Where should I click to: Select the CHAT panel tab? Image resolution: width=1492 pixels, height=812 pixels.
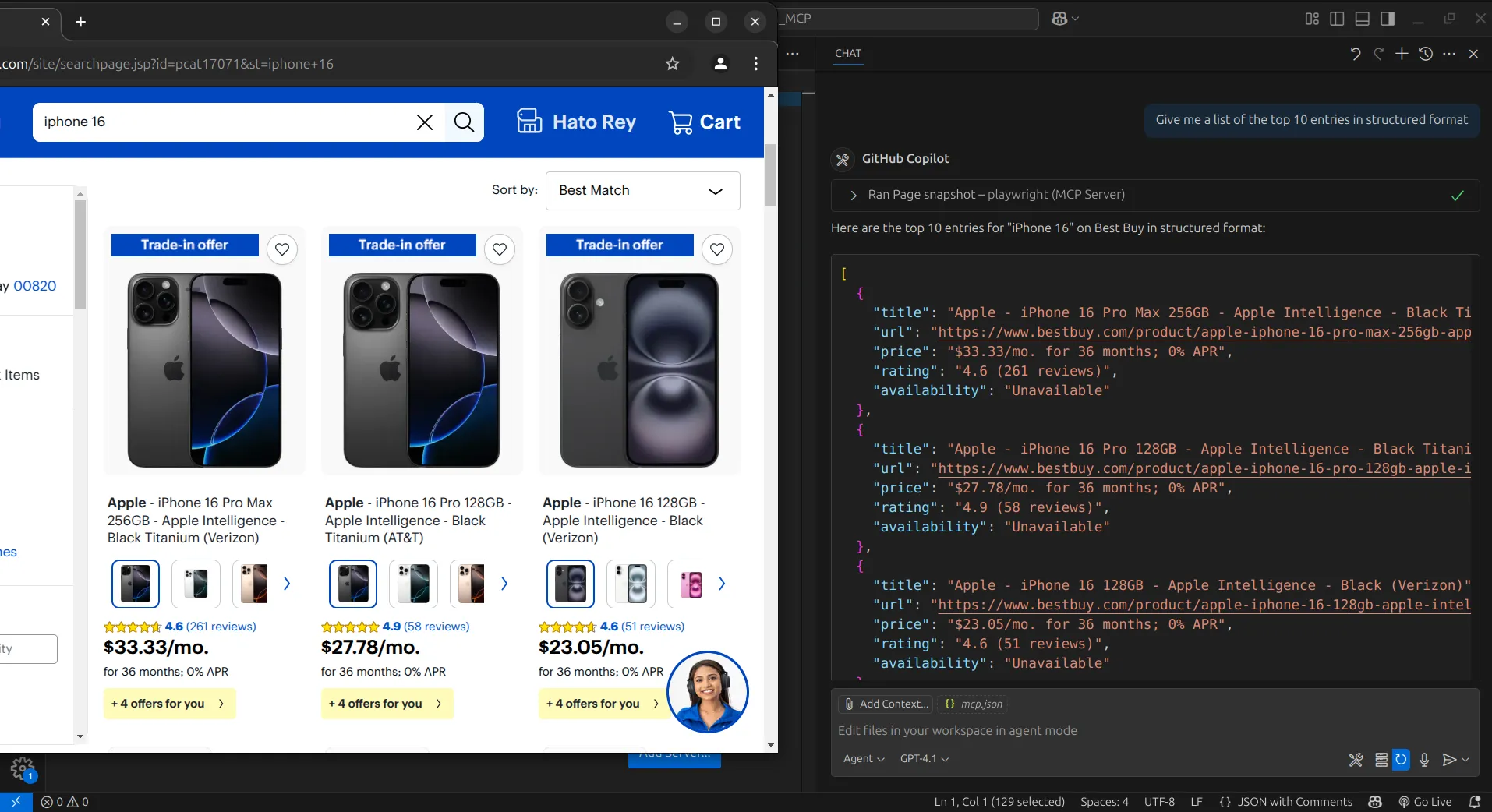point(848,54)
